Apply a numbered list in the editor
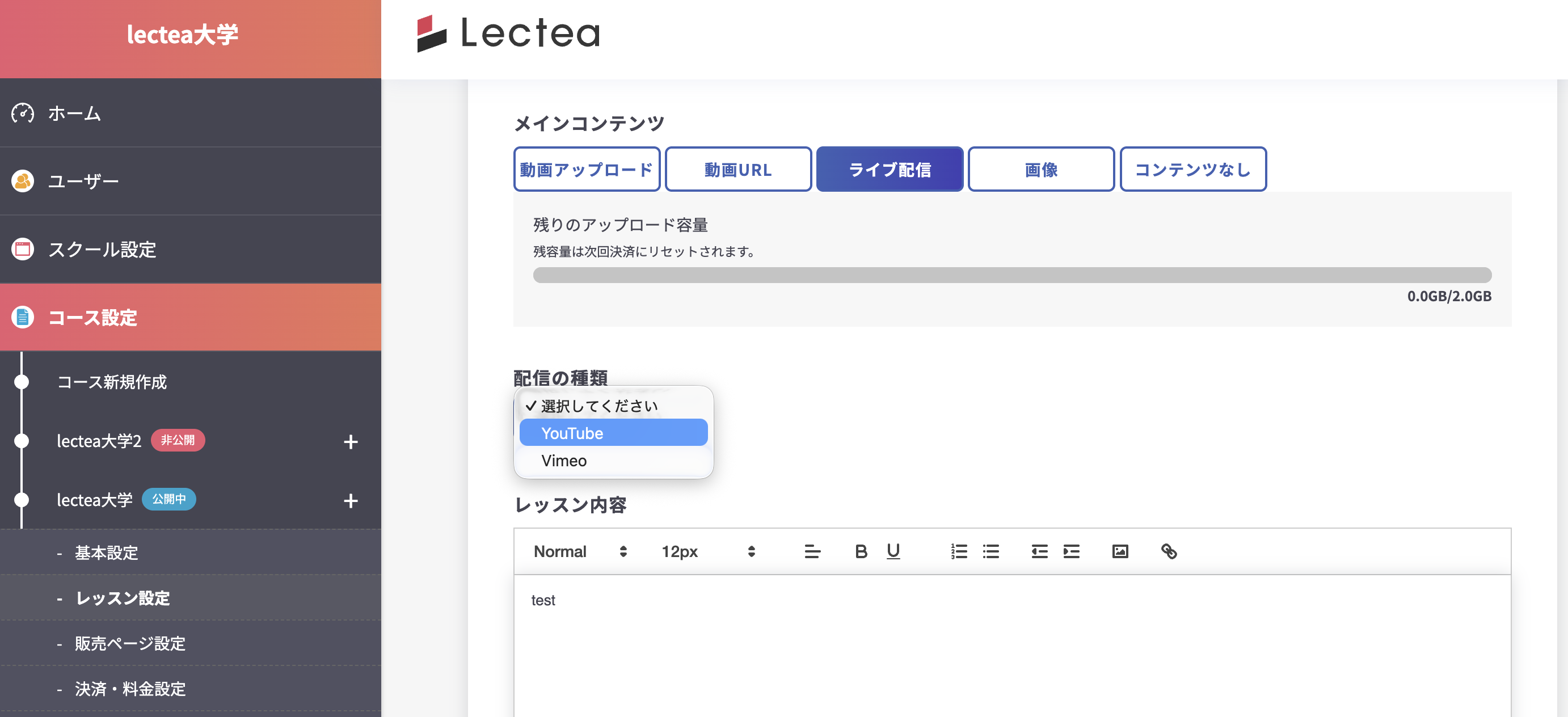The width and height of the screenshot is (1568, 717). coord(959,551)
